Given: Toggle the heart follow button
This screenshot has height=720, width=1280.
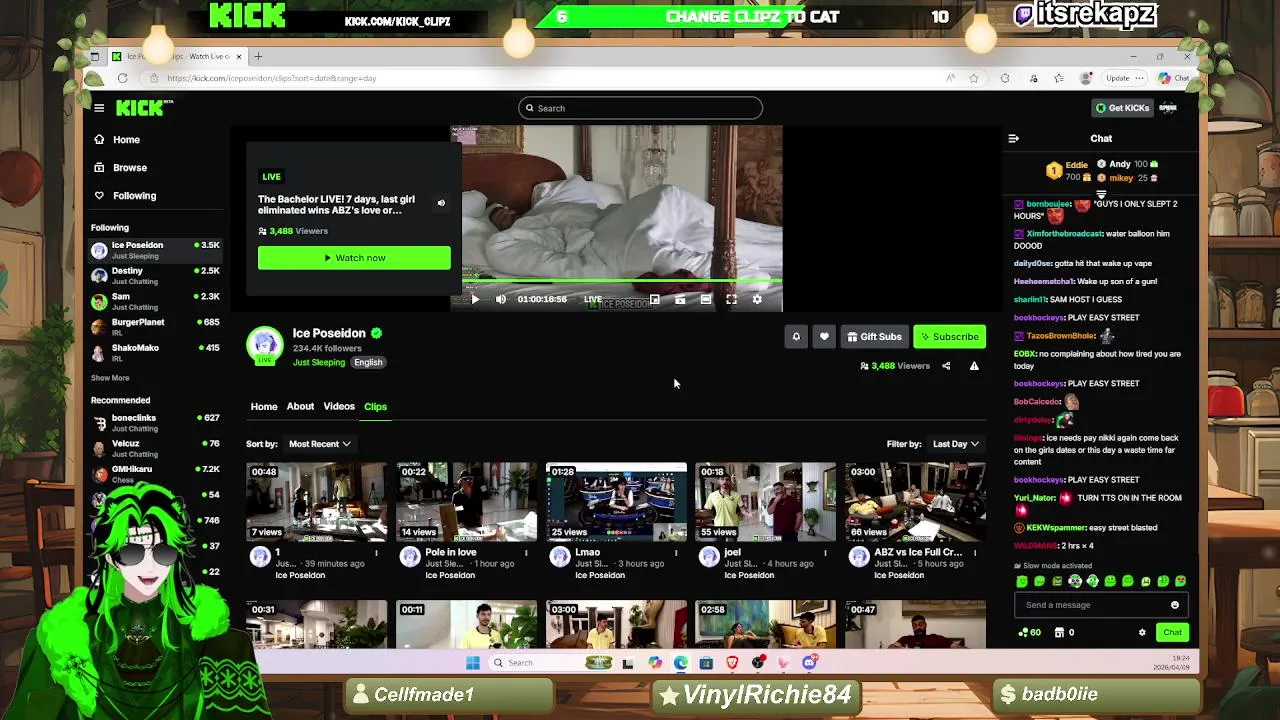Looking at the screenshot, I should (x=824, y=337).
